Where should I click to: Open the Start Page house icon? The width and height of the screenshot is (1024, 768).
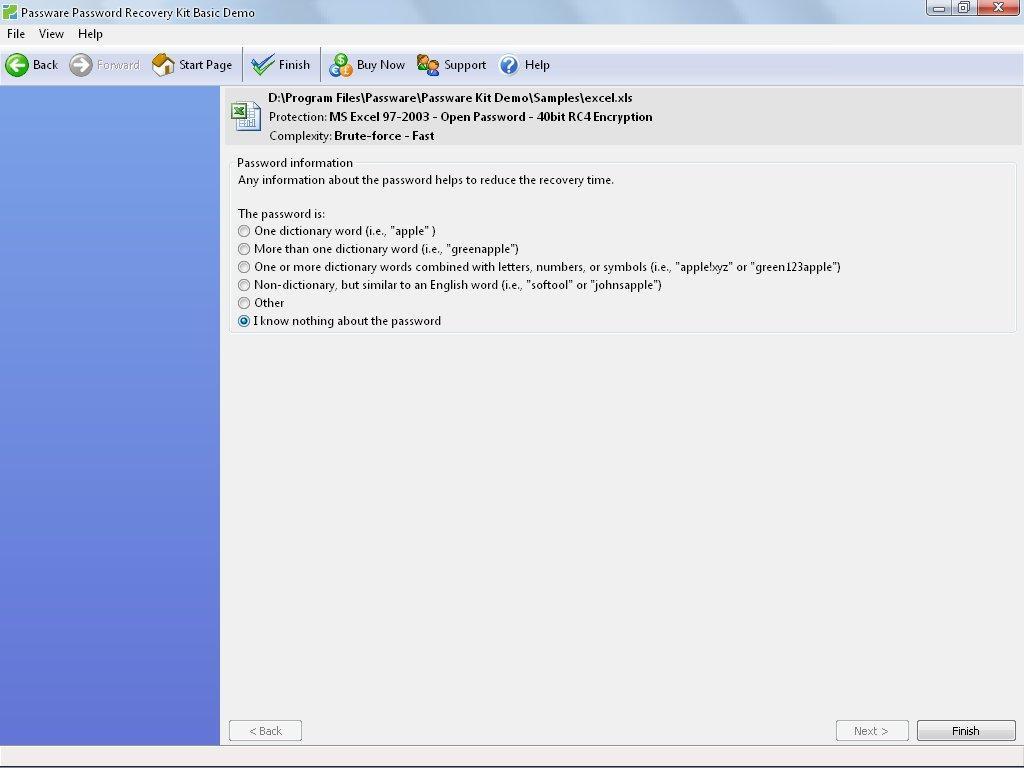pos(163,65)
